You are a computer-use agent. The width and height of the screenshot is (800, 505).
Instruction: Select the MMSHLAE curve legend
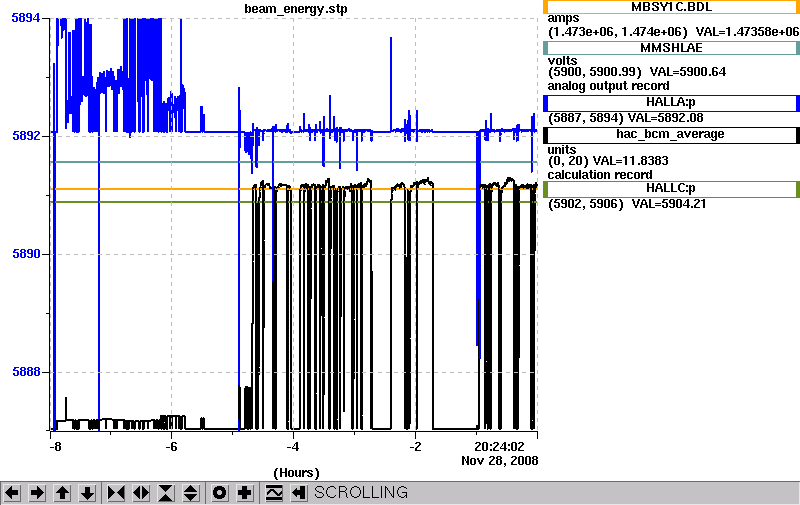point(671,48)
